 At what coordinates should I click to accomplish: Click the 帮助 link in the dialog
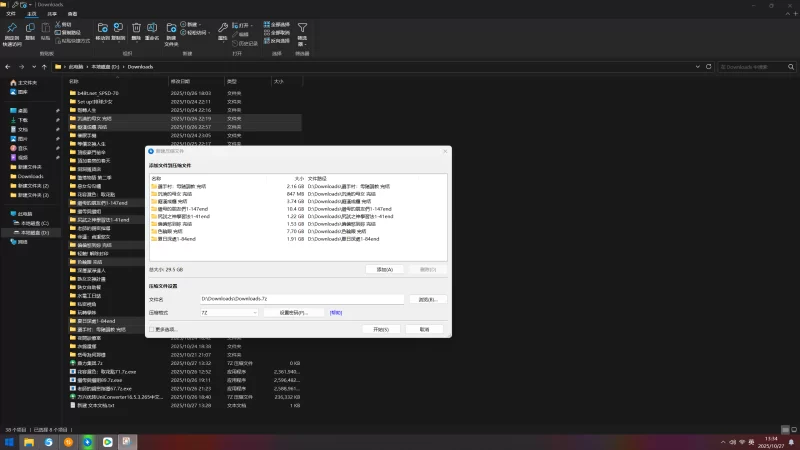click(336, 312)
